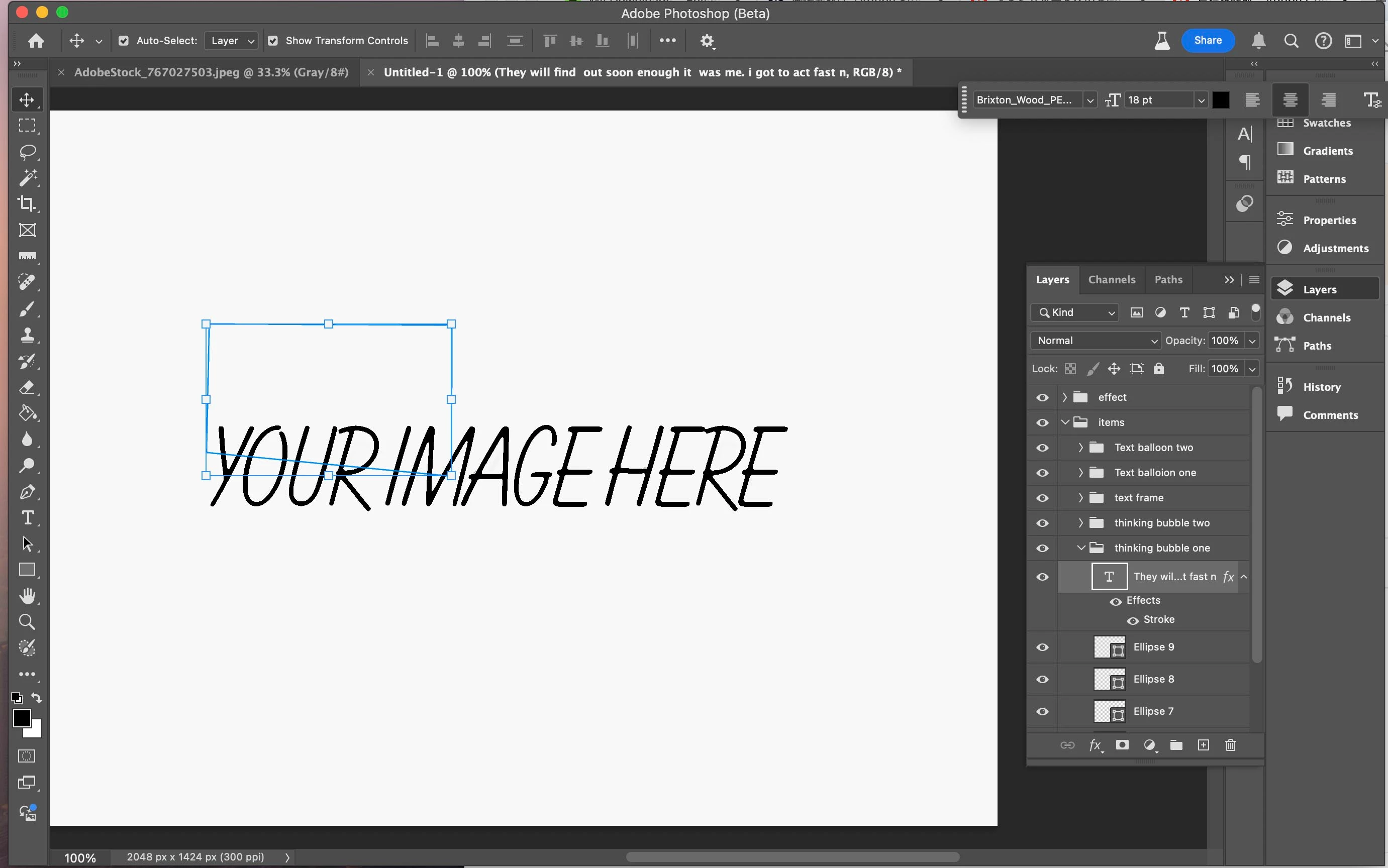Uncheck the Auto-Select checkbox
Screen dimensions: 1388x868
pos(124,41)
